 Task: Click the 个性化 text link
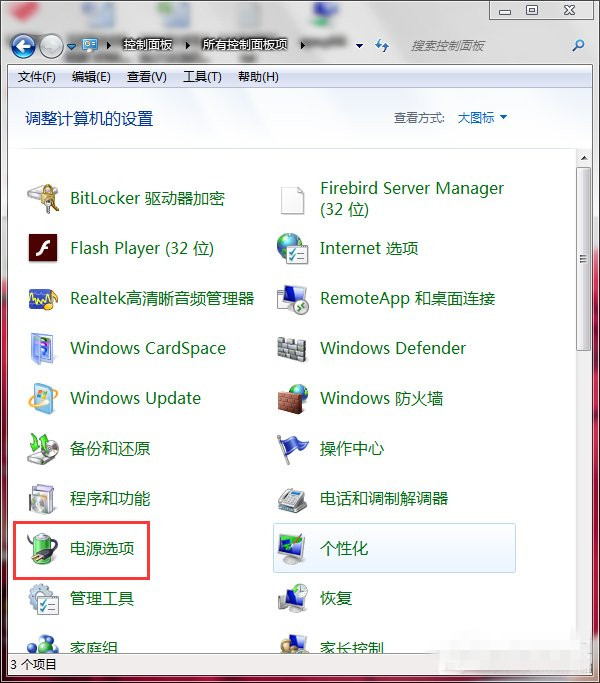click(344, 548)
